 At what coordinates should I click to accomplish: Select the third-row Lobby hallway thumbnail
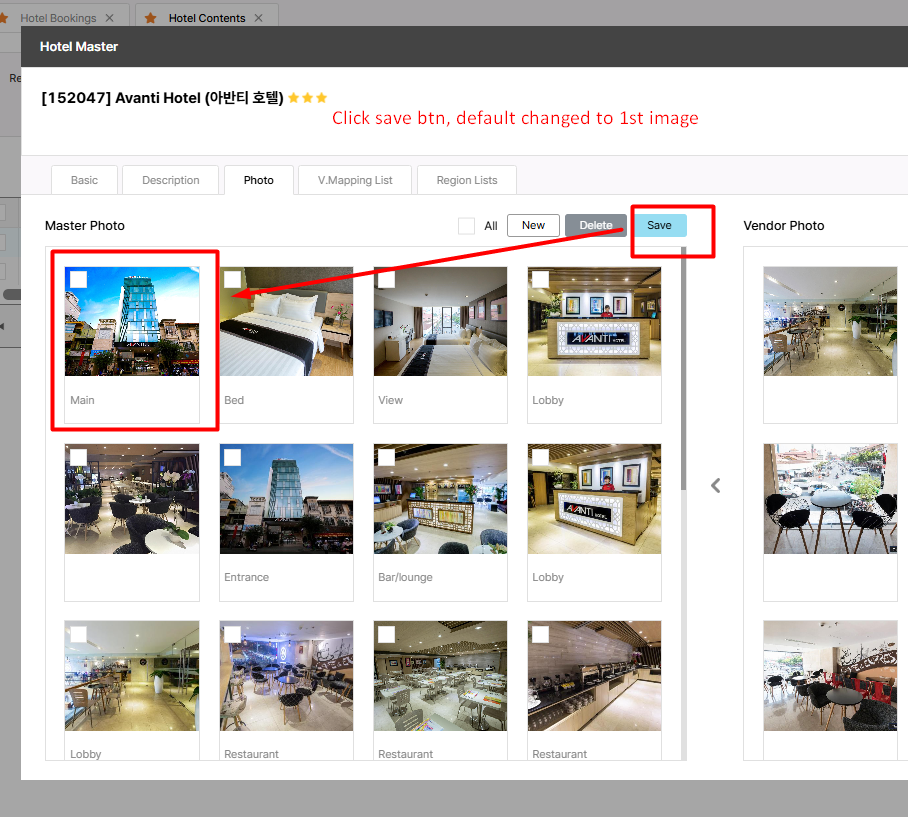132,676
